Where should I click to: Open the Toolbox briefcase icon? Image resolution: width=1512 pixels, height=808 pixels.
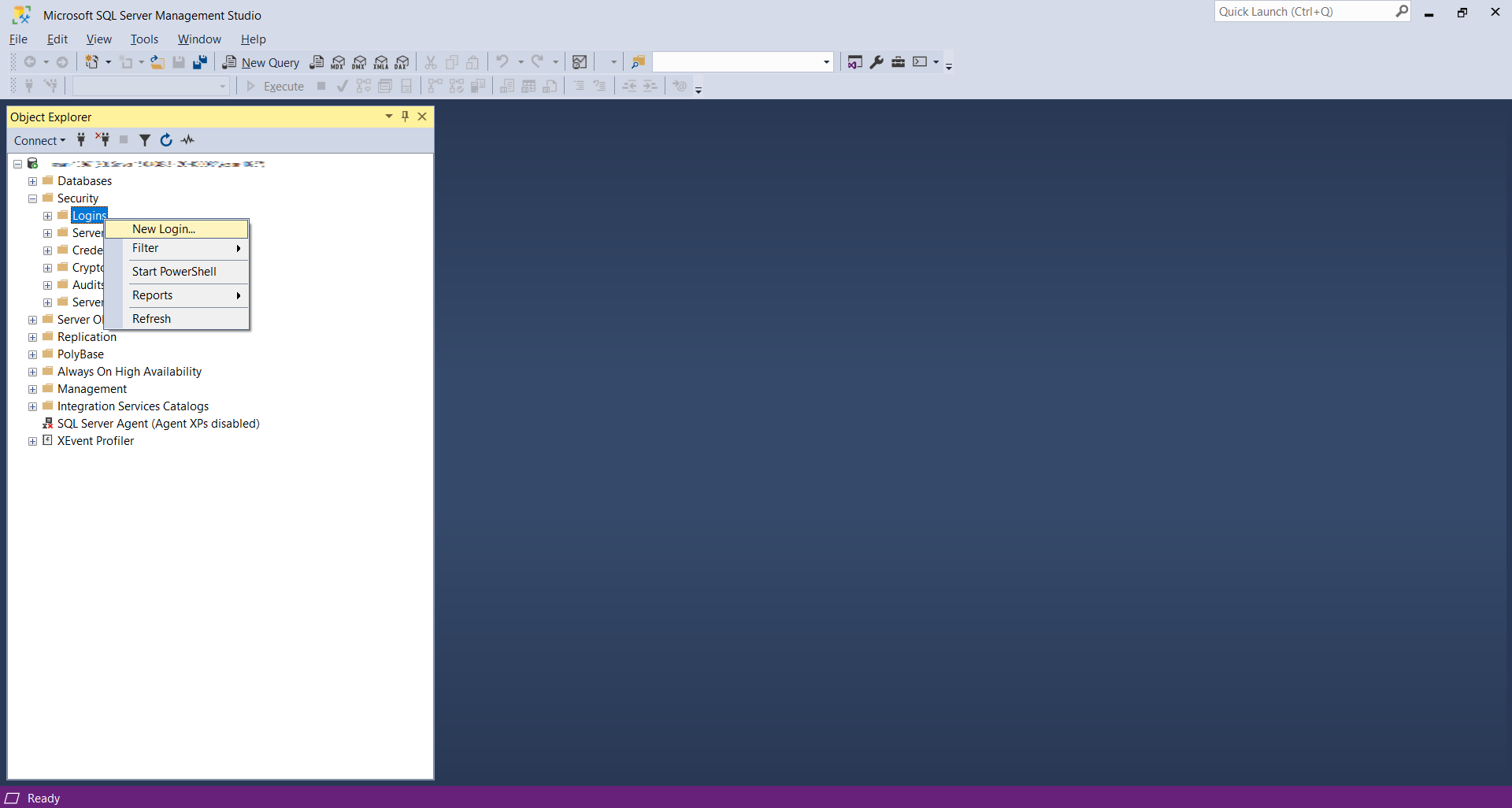(898, 62)
